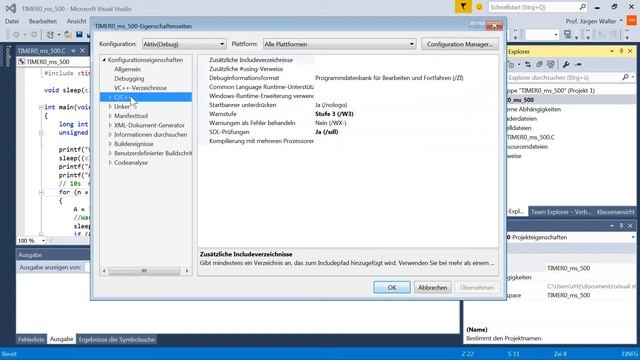Click show all files icon in Explorer toolbar
Image resolution: width=640 pixels, height=360 pixels.
click(x=551, y=64)
